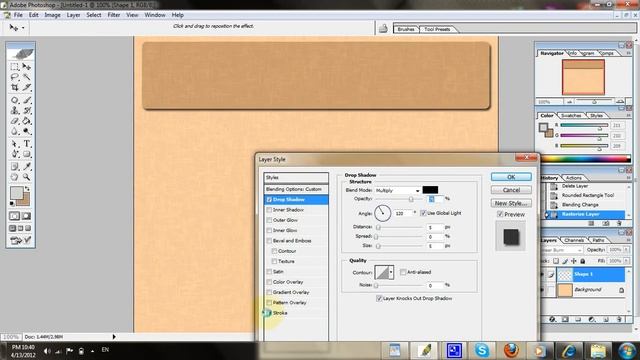Switch to the Swatches tab
Image resolution: width=640 pixels, height=360 pixels.
571,116
